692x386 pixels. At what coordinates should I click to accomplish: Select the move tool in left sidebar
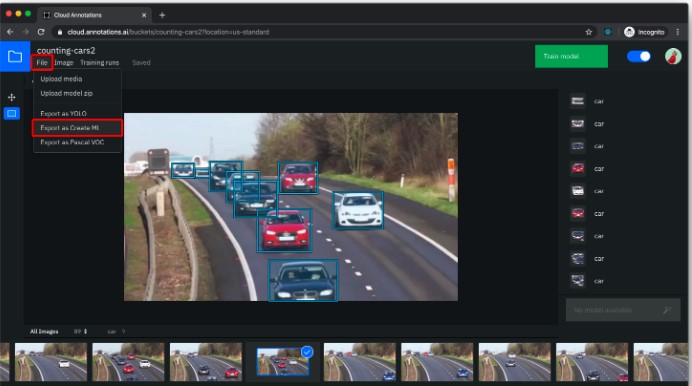[12, 97]
